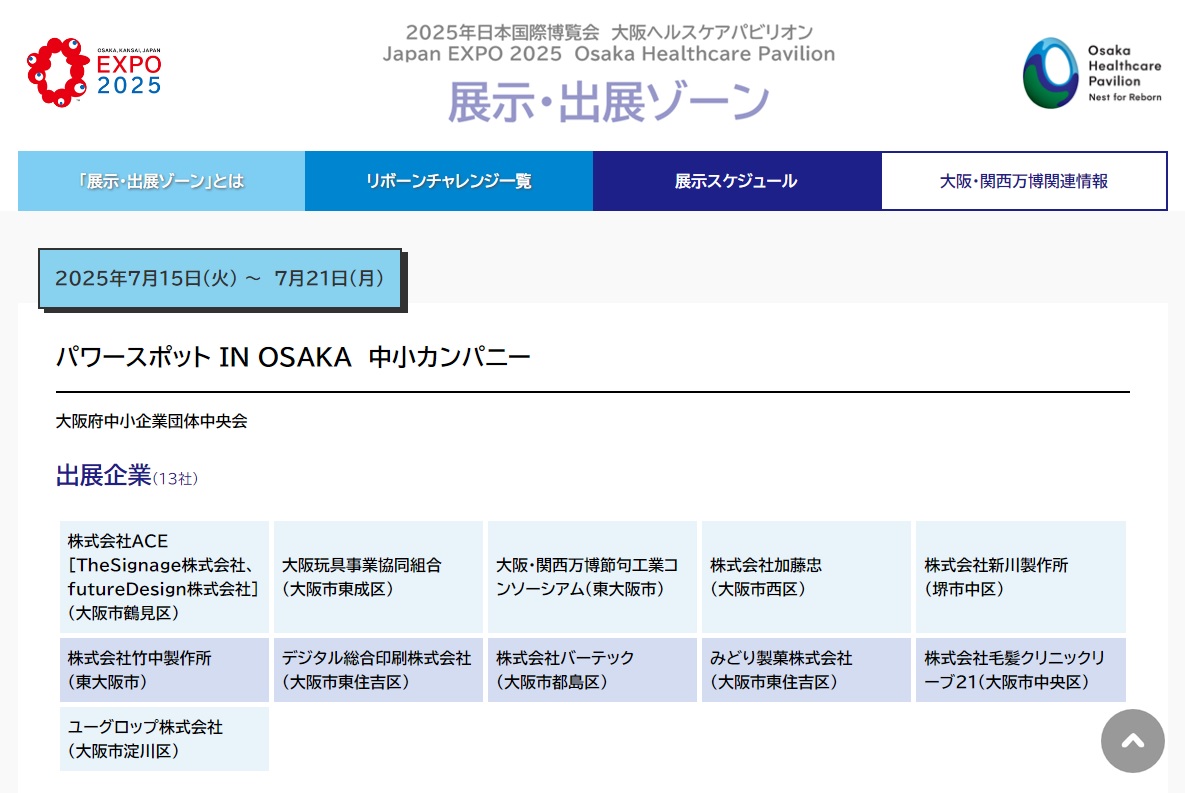The image size is (1185, 793).
Task: Select 株式会社バーテック exhibitor cell
Action: (592, 670)
